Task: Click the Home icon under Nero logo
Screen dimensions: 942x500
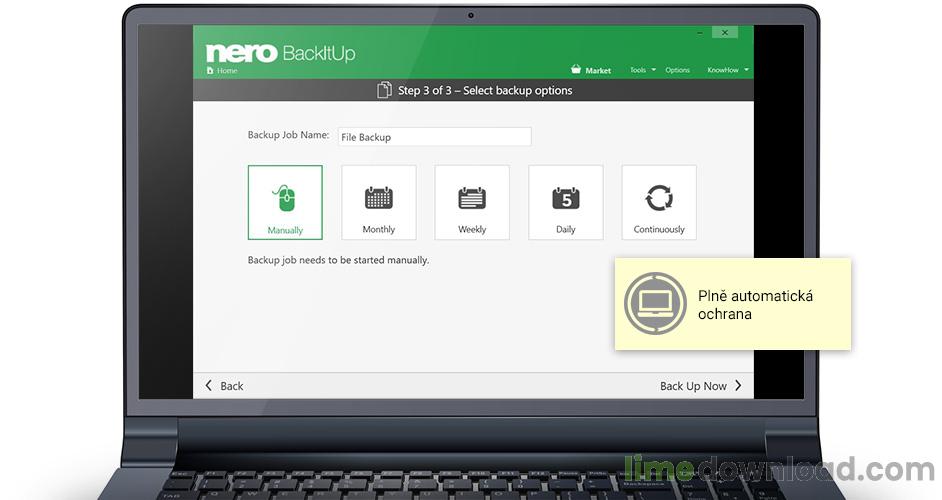Action: 210,70
